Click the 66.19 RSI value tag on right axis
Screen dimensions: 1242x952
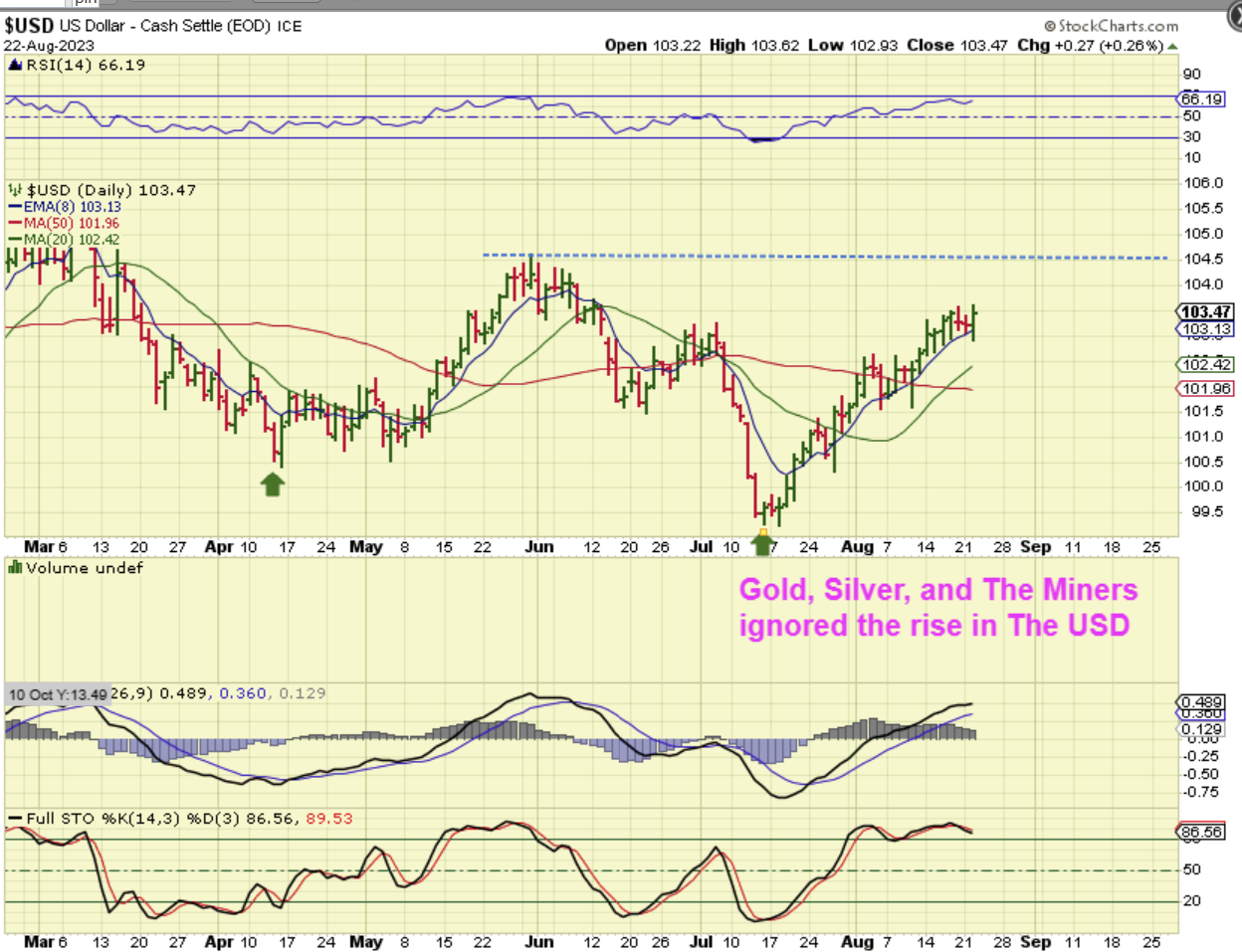pyautogui.click(x=1202, y=98)
